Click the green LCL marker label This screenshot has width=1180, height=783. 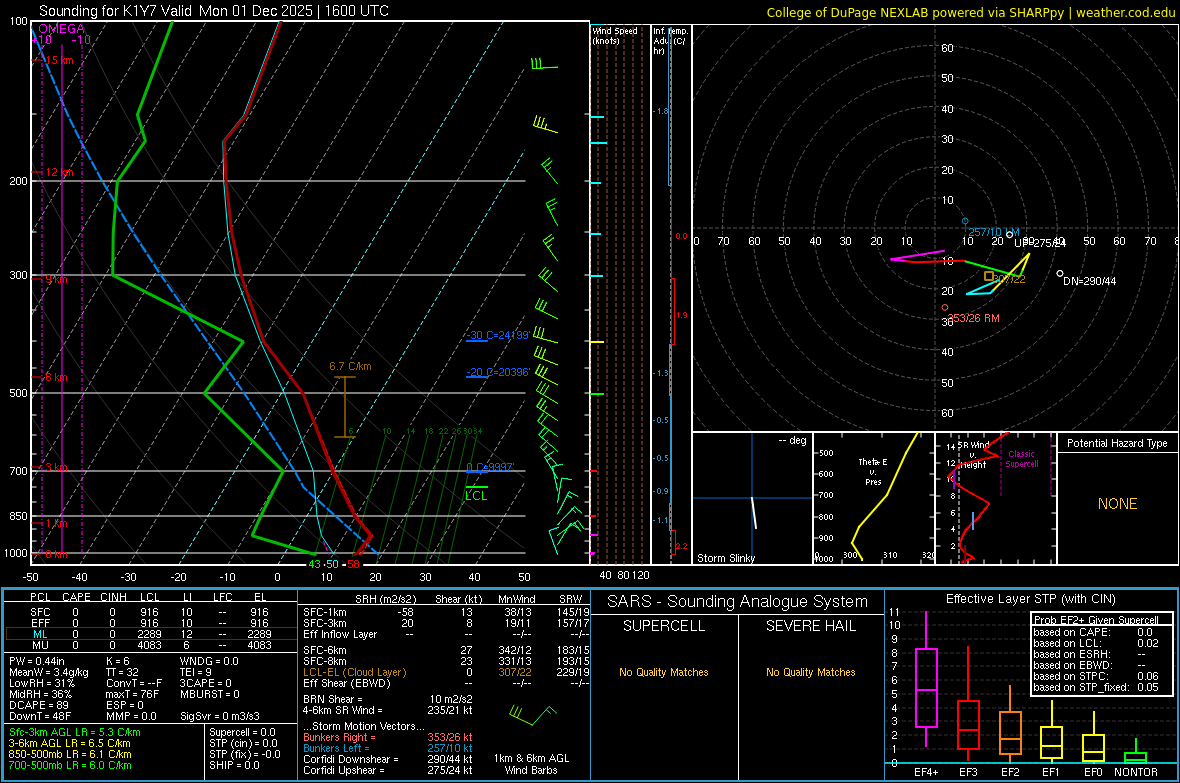click(476, 495)
